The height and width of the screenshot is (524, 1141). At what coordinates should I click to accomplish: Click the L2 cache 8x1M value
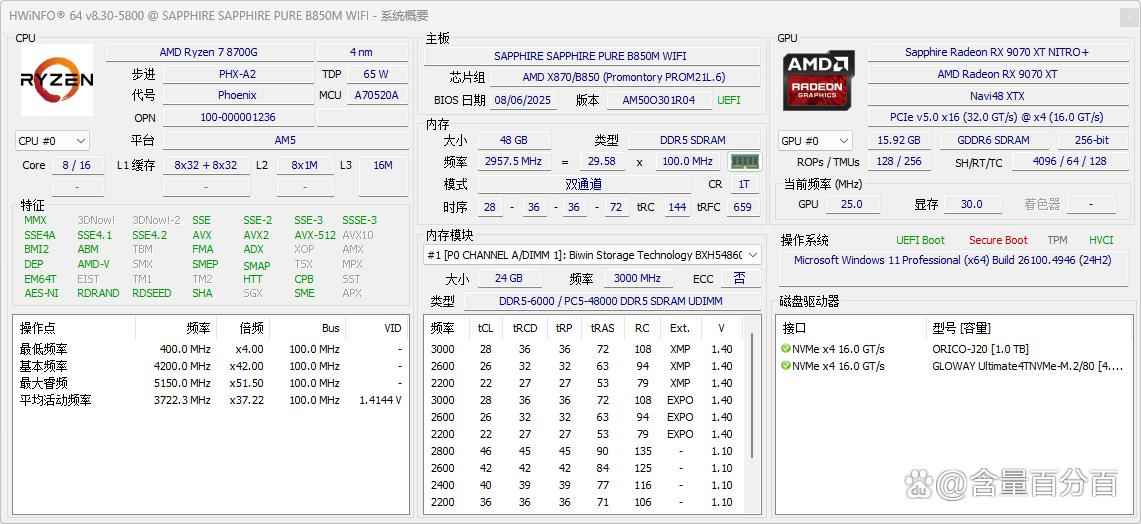(x=304, y=165)
